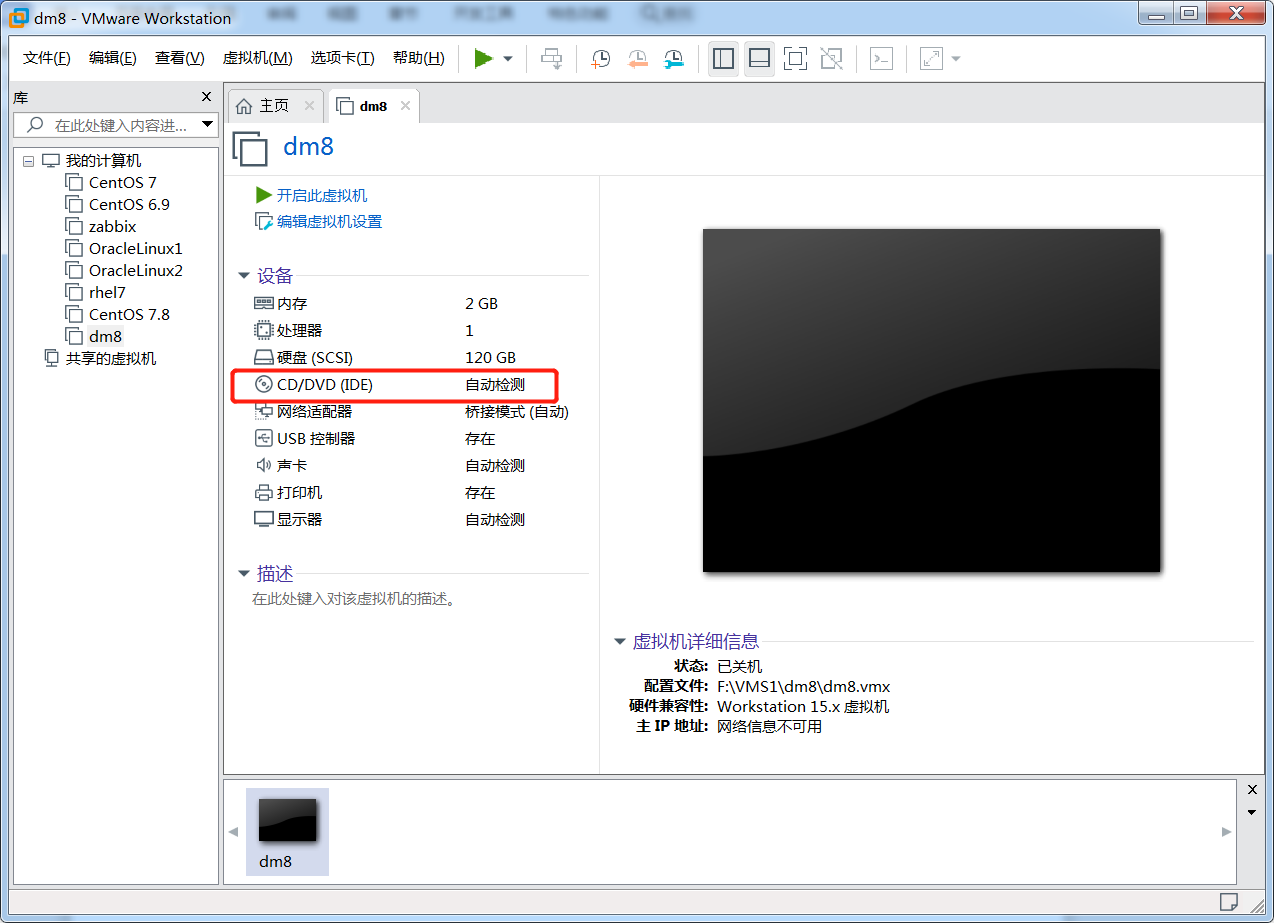This screenshot has height=923, width=1274.
Task: Open the 查看(V) menu
Action: (179, 58)
